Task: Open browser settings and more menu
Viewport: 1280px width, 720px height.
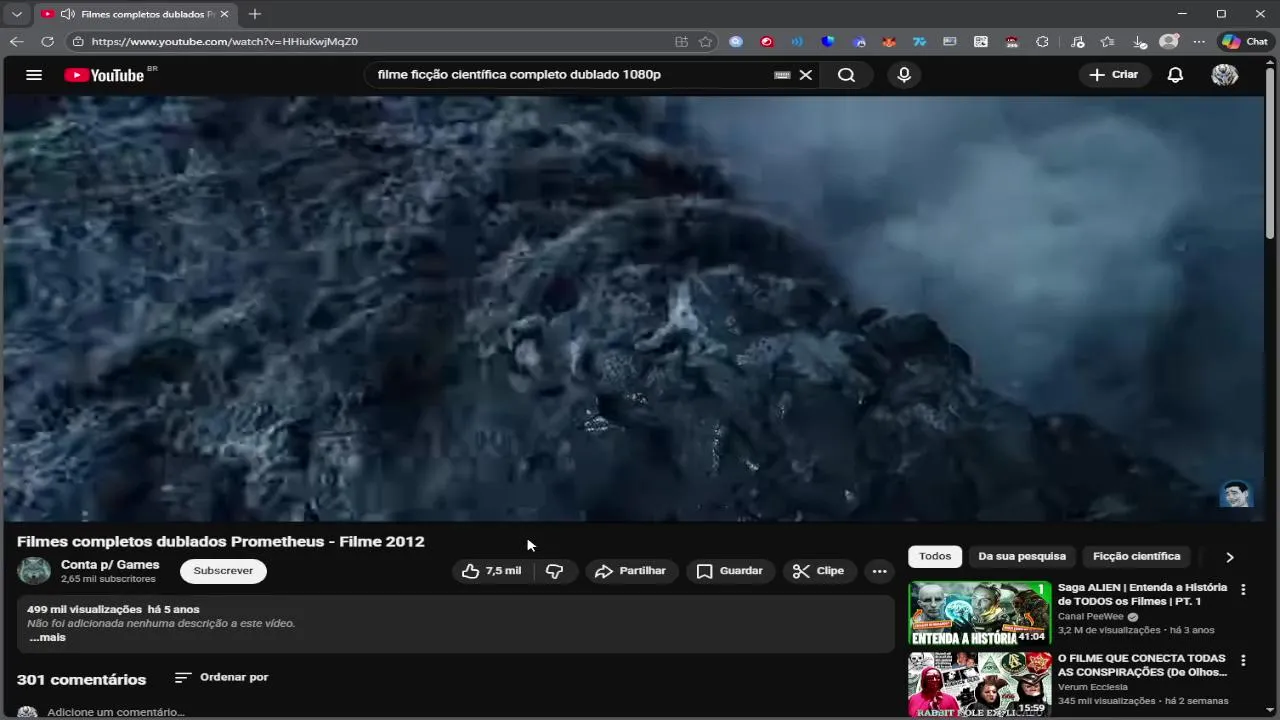Action: click(1200, 42)
